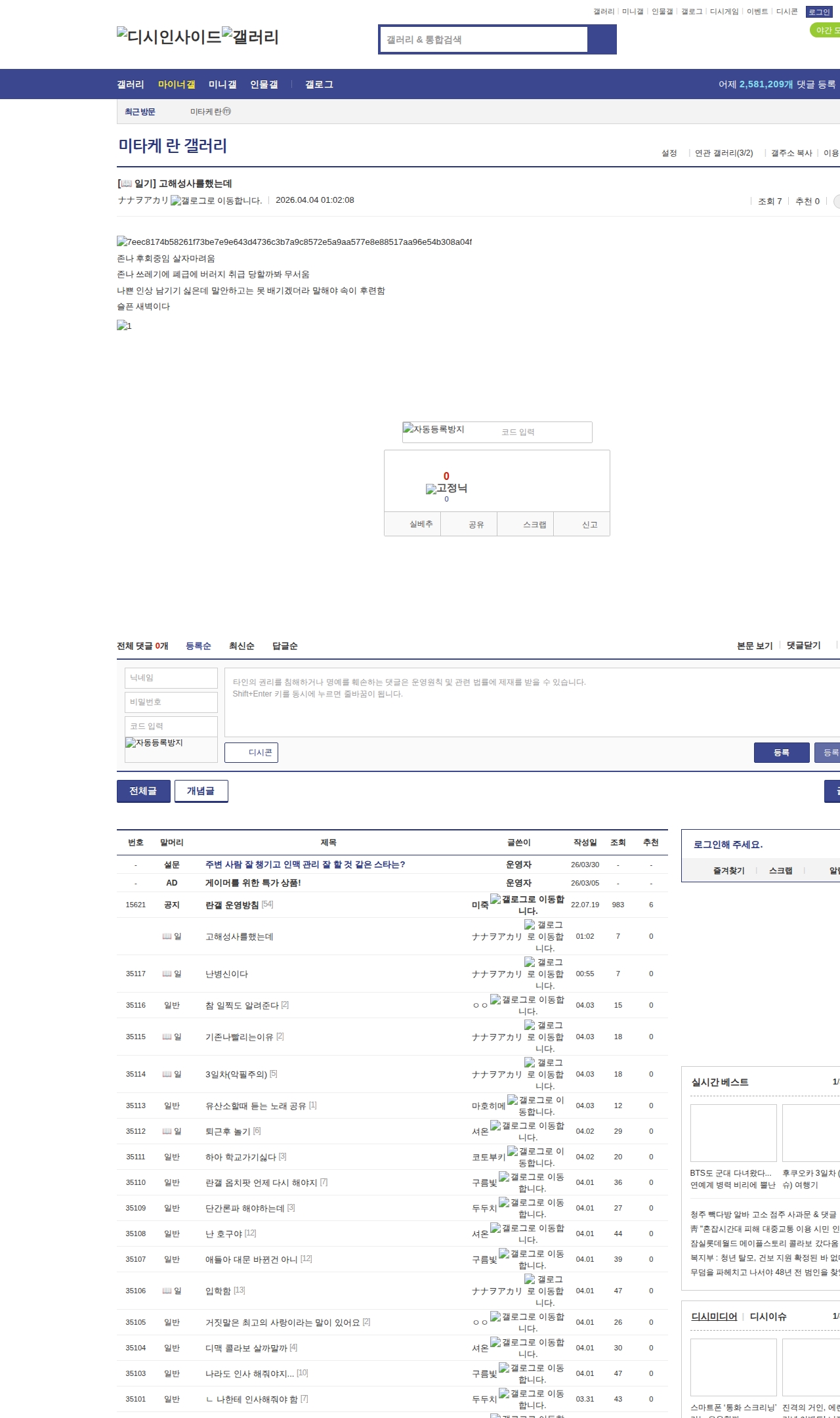Viewport: 840px width, 1418px height.
Task: Click the 공유 share button
Action: (469, 524)
